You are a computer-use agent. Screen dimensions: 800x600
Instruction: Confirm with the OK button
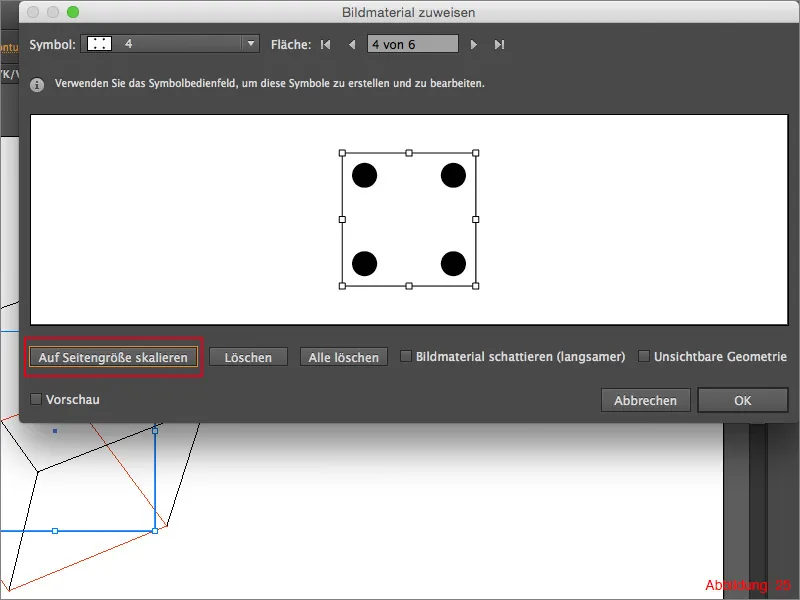(743, 401)
